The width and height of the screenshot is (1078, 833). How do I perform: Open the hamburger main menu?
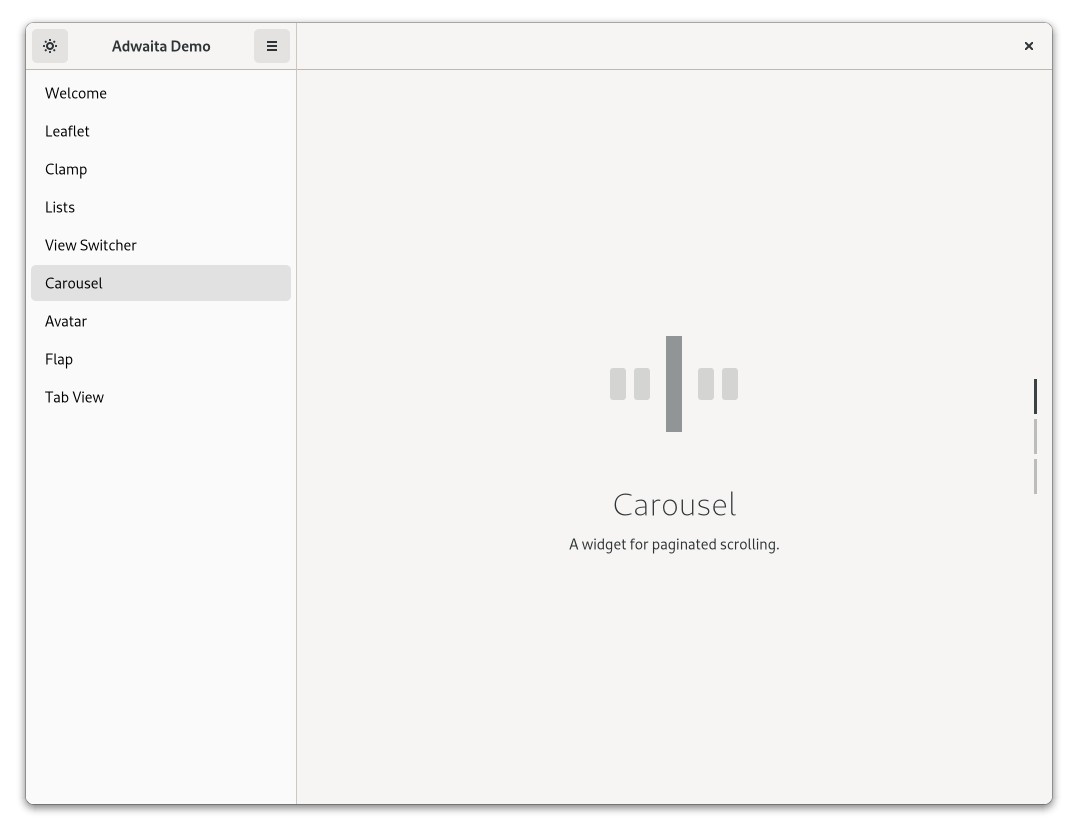[271, 46]
